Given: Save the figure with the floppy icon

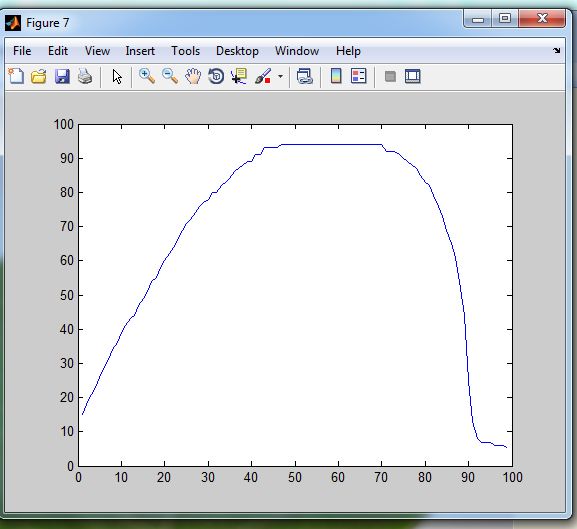Looking at the screenshot, I should point(62,77).
